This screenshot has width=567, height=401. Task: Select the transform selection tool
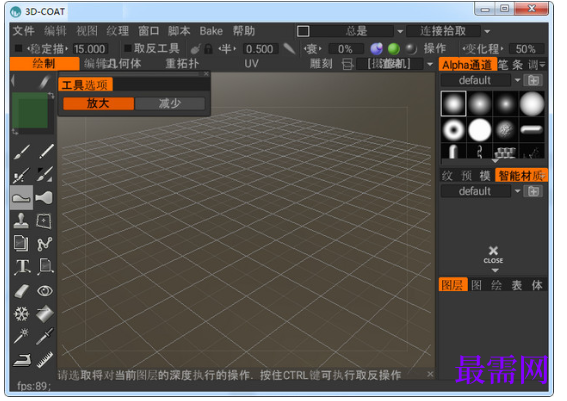44,221
